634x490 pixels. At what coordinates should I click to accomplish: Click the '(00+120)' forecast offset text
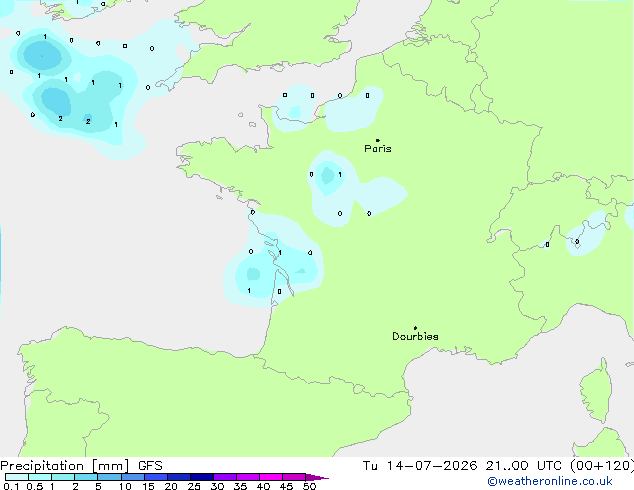[x=602, y=466]
